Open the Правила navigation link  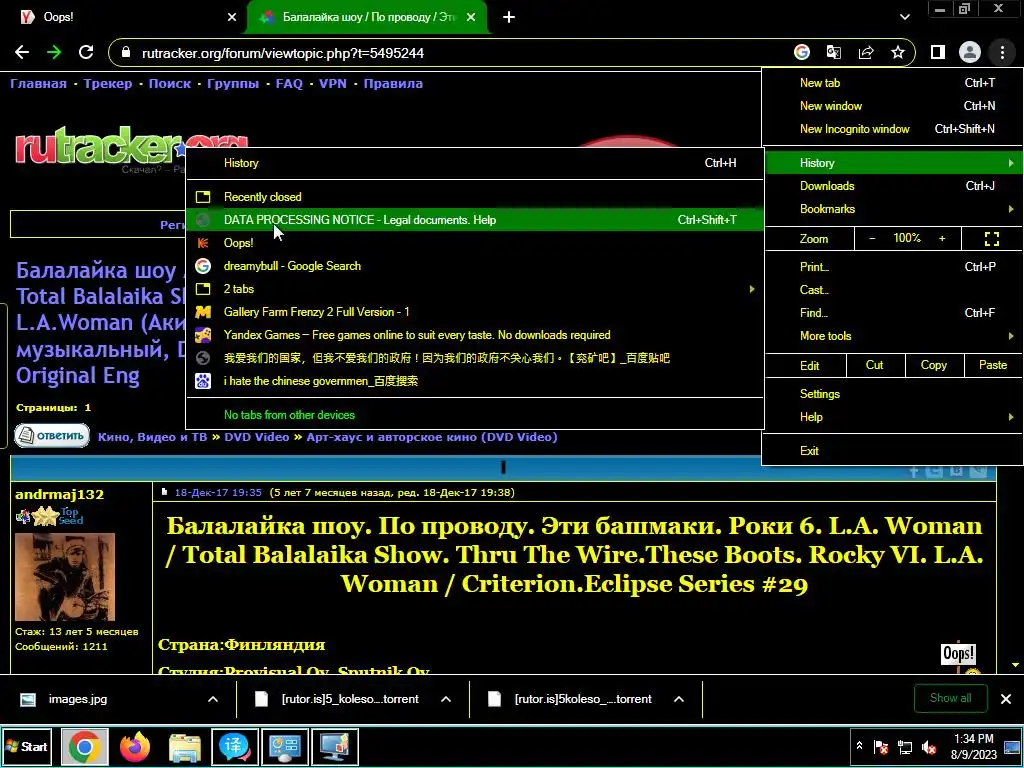pyautogui.click(x=393, y=84)
